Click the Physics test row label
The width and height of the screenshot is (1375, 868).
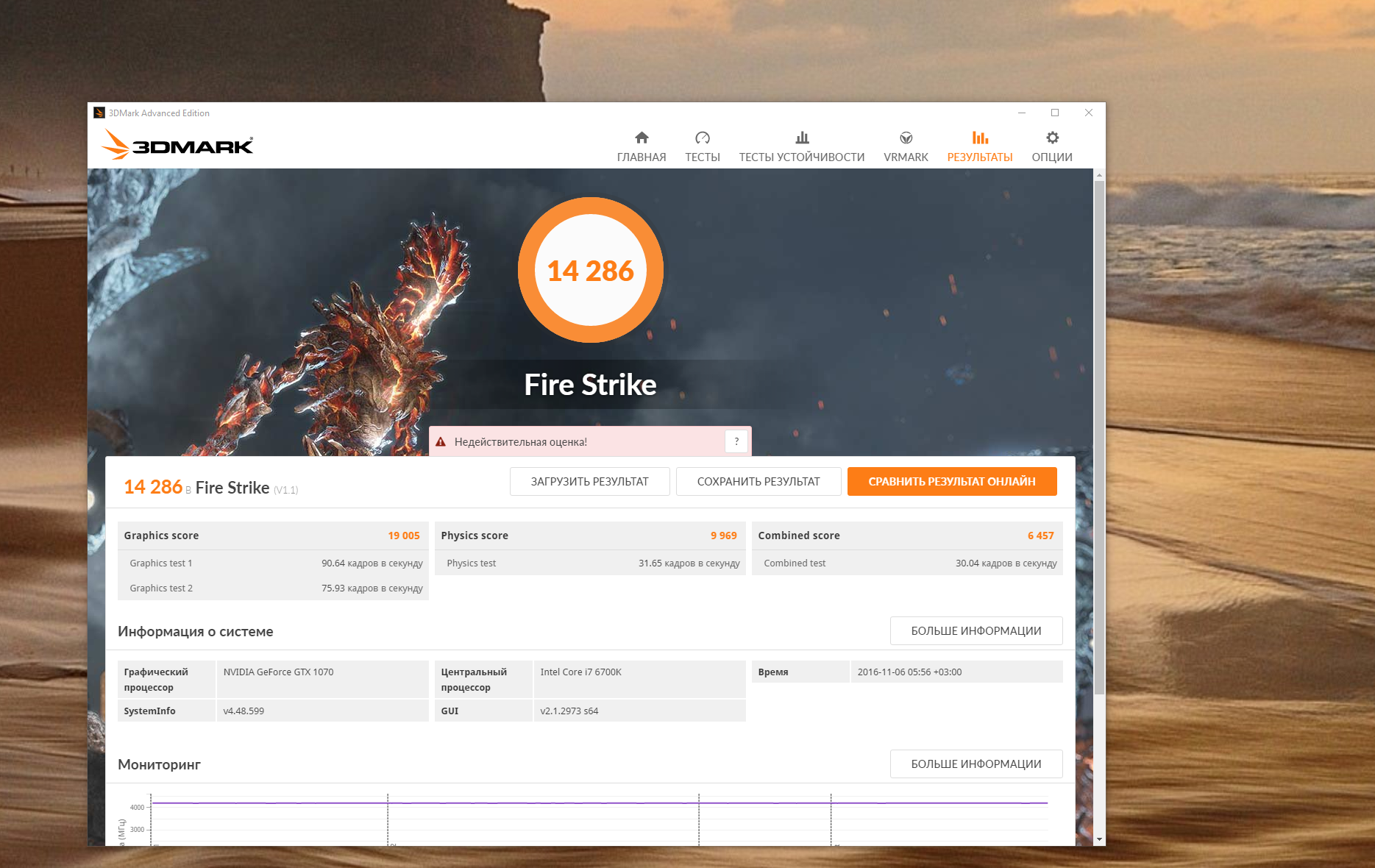(x=472, y=563)
